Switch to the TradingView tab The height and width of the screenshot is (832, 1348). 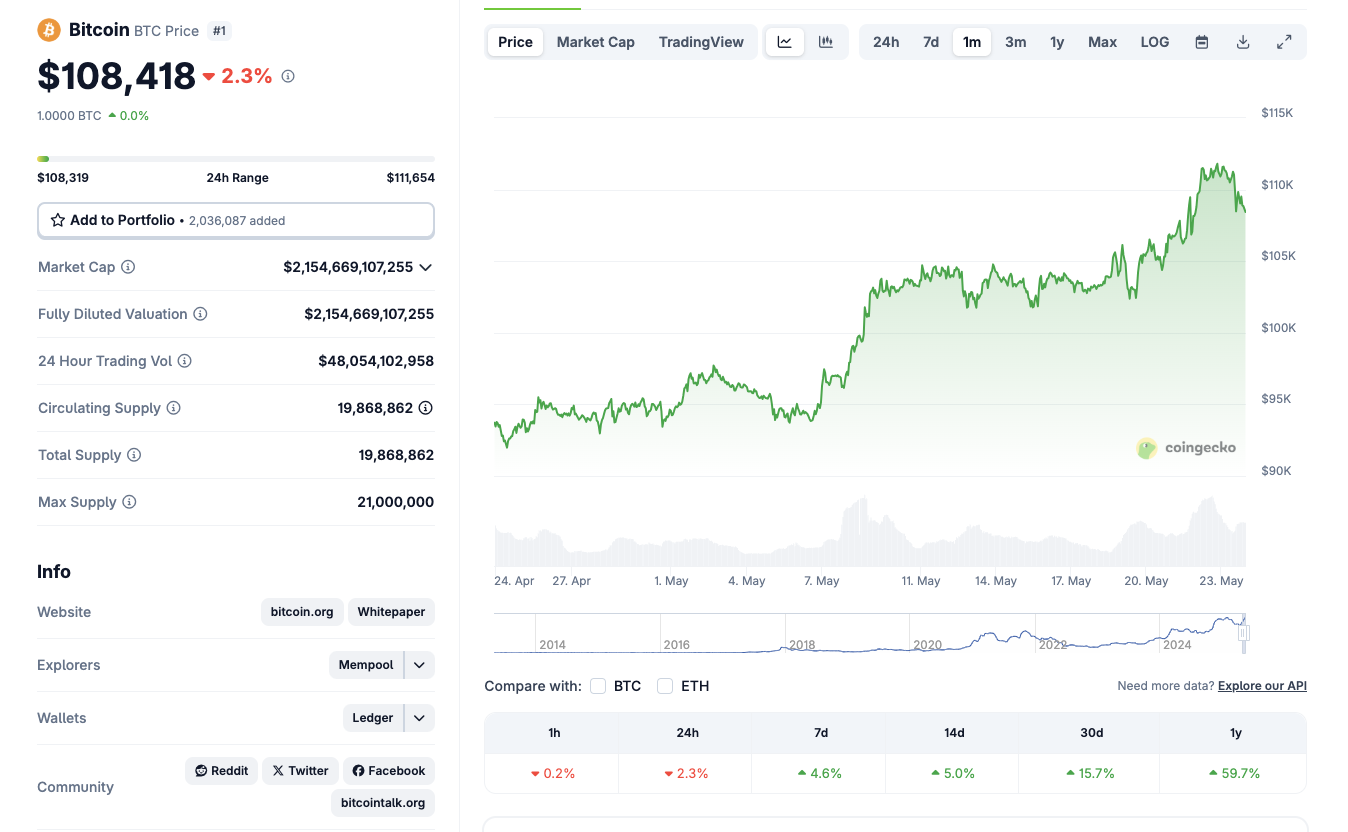[x=701, y=42]
